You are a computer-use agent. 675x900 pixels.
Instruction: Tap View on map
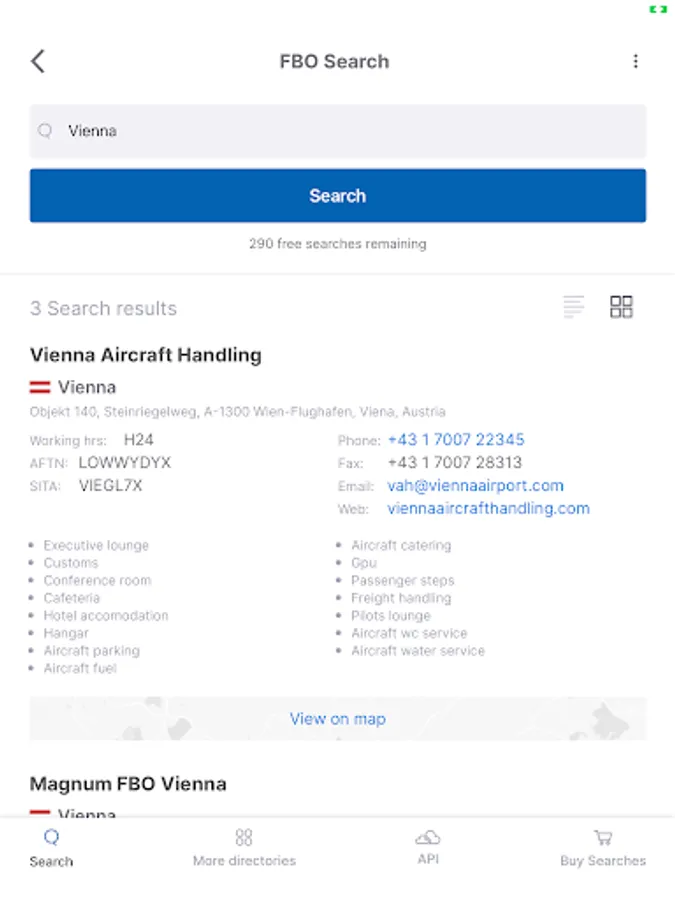coord(338,719)
